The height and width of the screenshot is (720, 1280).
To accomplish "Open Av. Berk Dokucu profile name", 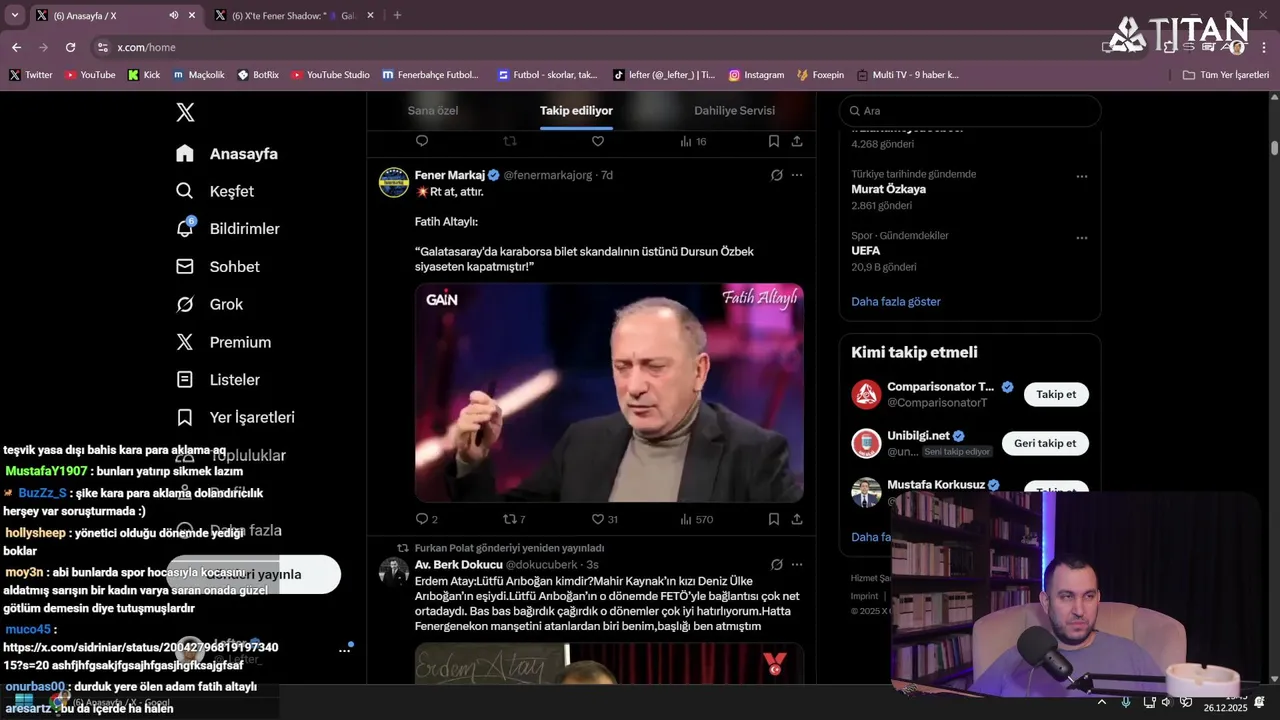I will tap(458, 565).
